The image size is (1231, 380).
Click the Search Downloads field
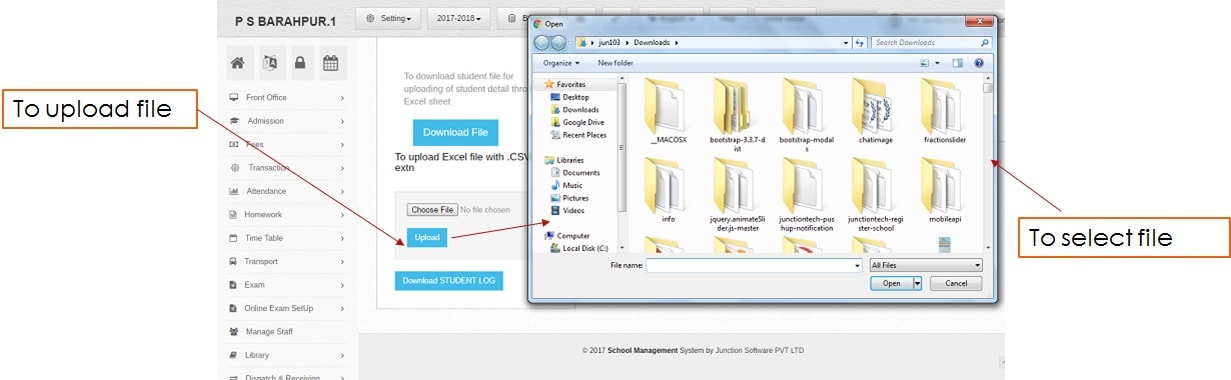930,43
